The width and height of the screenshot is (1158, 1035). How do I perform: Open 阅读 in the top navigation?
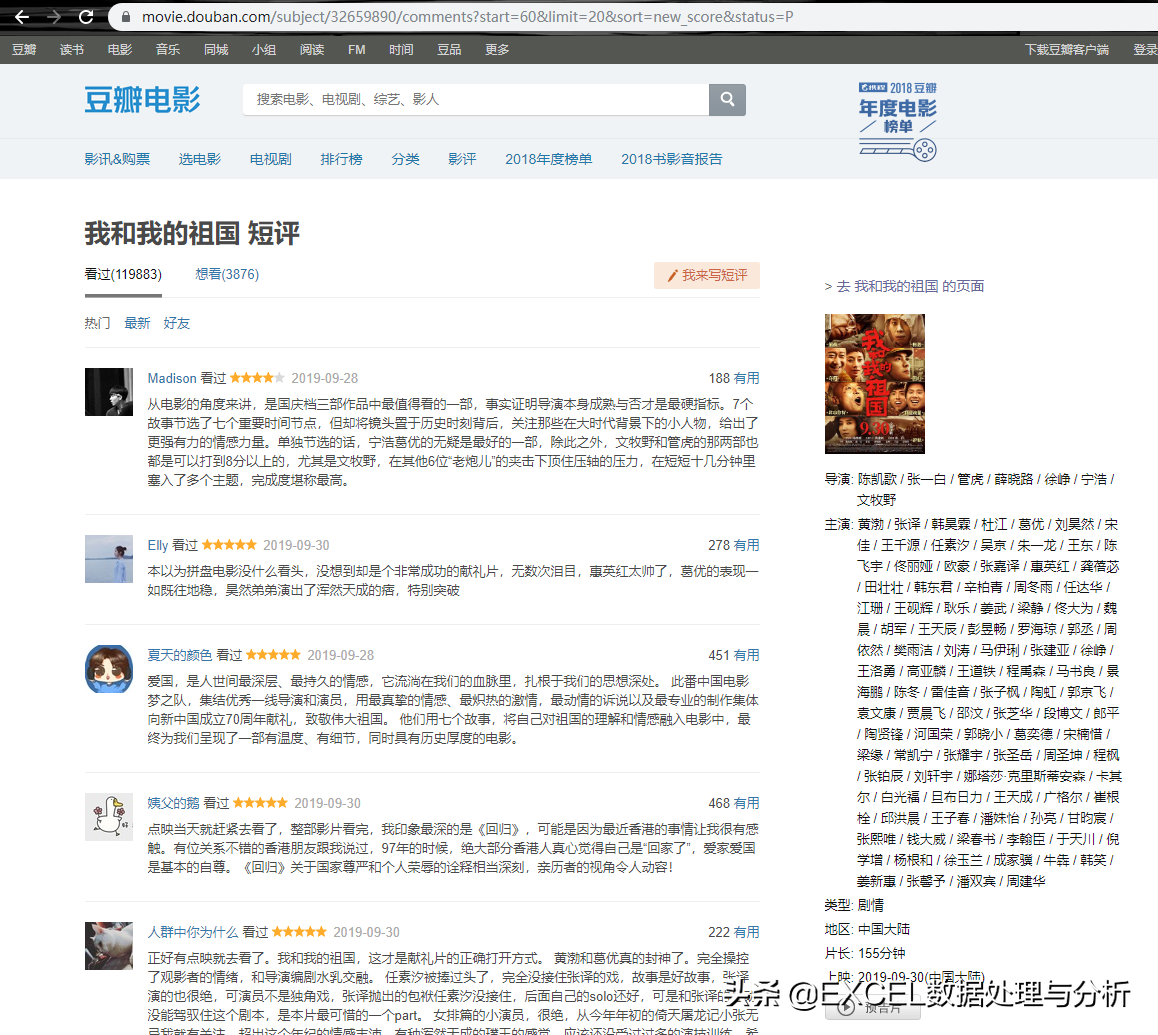pyautogui.click(x=312, y=49)
